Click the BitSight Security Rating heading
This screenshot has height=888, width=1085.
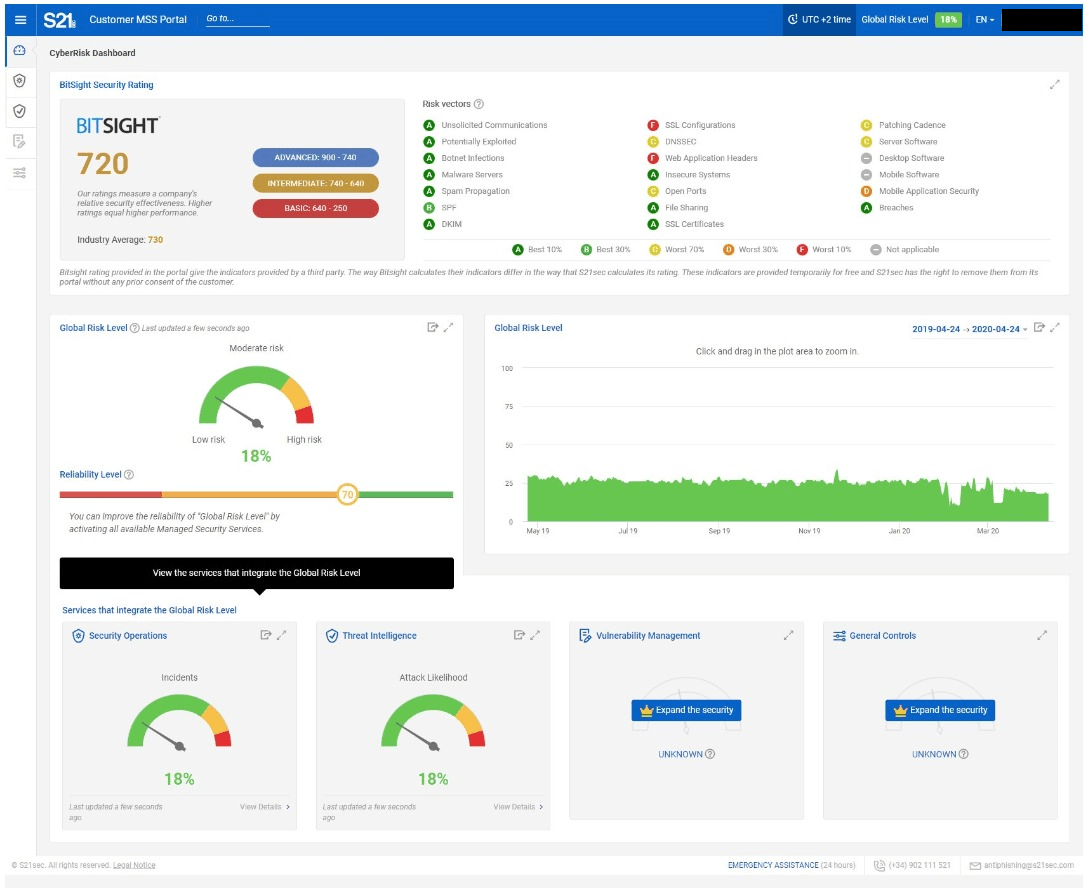pyautogui.click(x=107, y=84)
